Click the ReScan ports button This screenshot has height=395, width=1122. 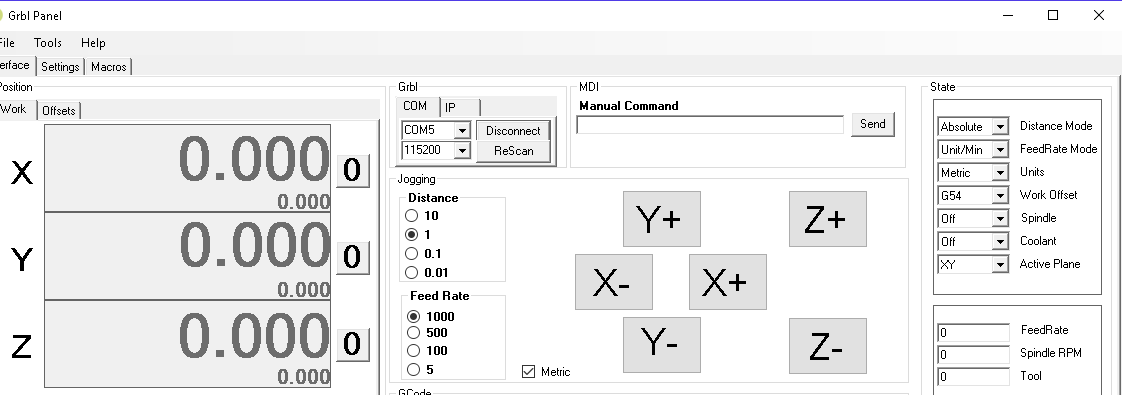(513, 151)
